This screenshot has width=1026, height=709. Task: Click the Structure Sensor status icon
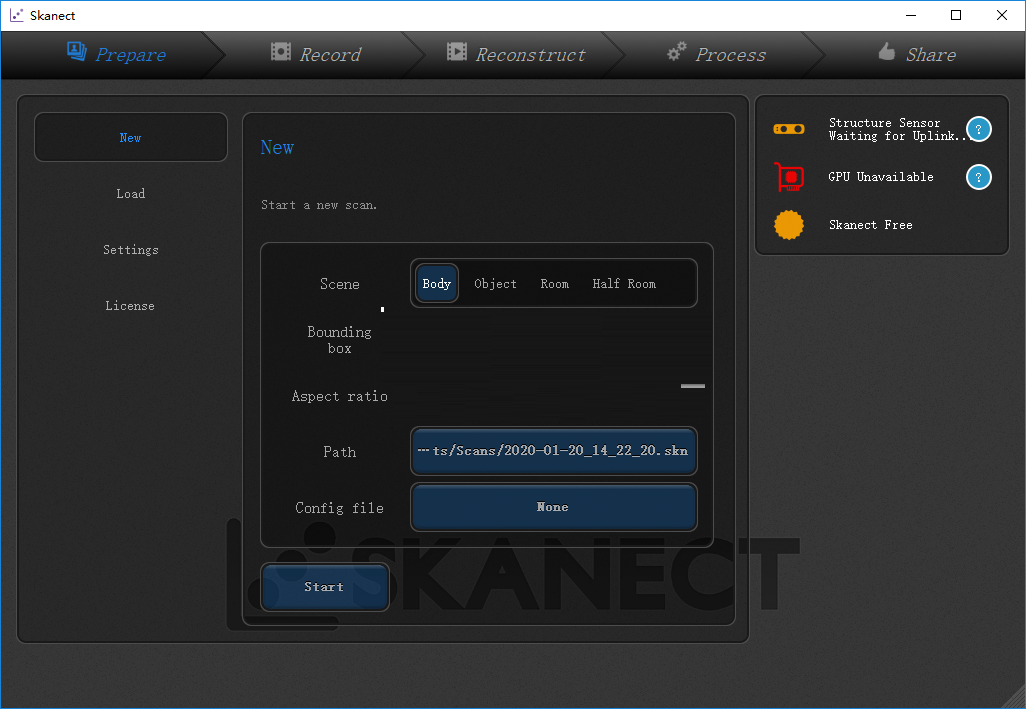tap(789, 128)
